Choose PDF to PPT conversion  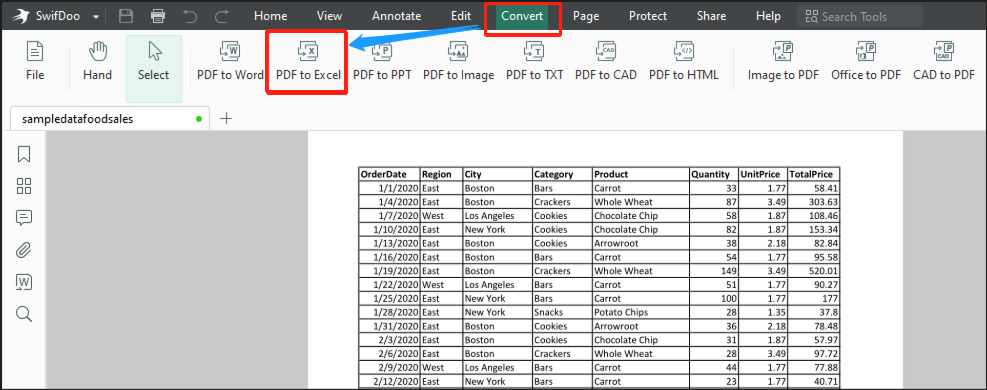382,61
